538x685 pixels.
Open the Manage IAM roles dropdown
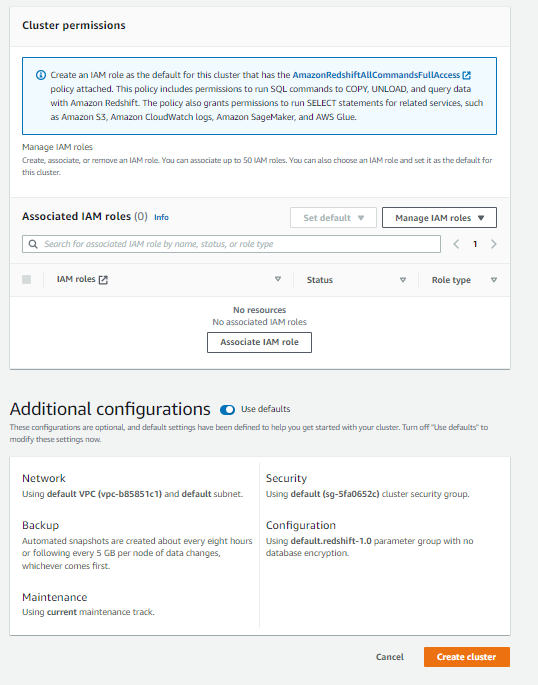coord(439,218)
